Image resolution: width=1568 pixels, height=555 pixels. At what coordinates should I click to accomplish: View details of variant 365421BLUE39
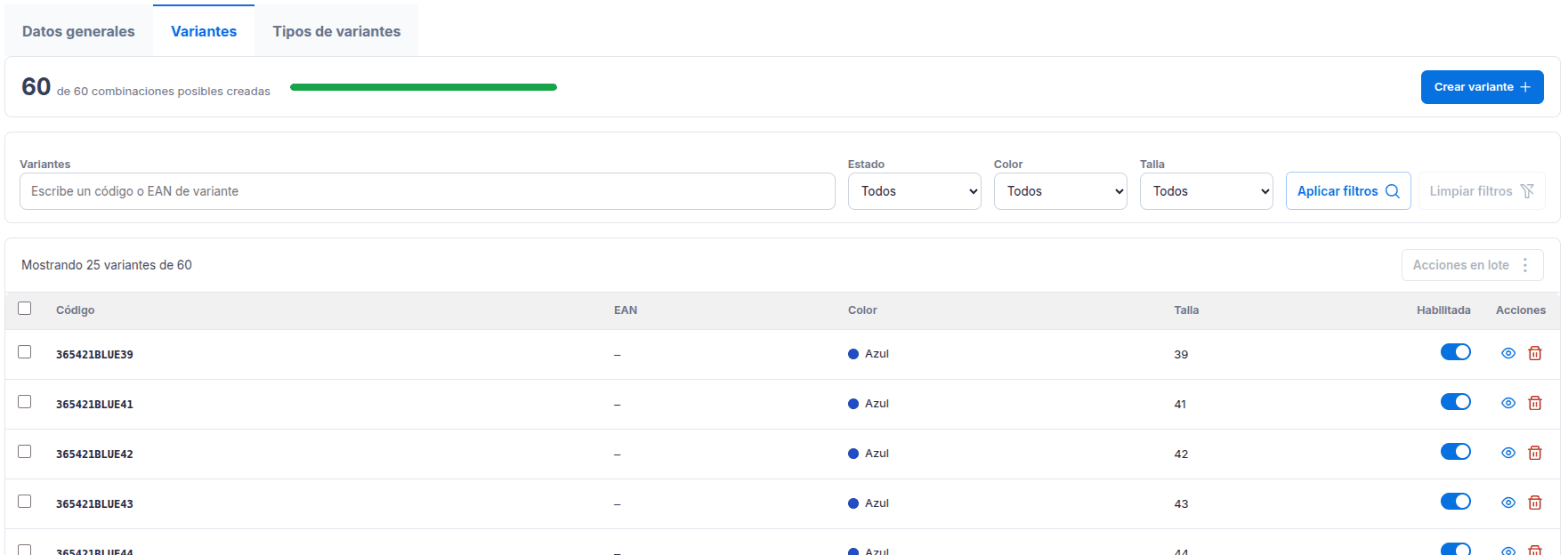point(1508,353)
